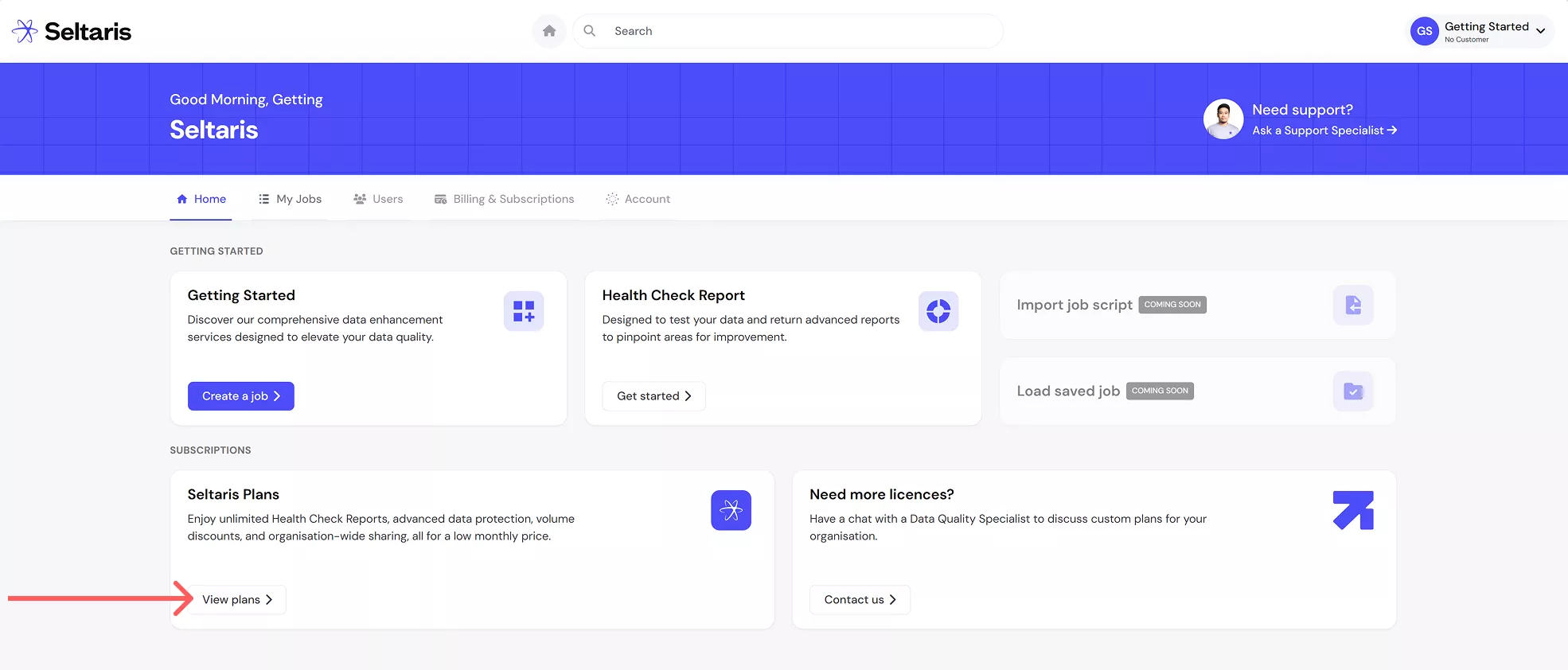The width and height of the screenshot is (1568, 670).
Task: Click the Need more licences? heading
Action: click(x=882, y=494)
